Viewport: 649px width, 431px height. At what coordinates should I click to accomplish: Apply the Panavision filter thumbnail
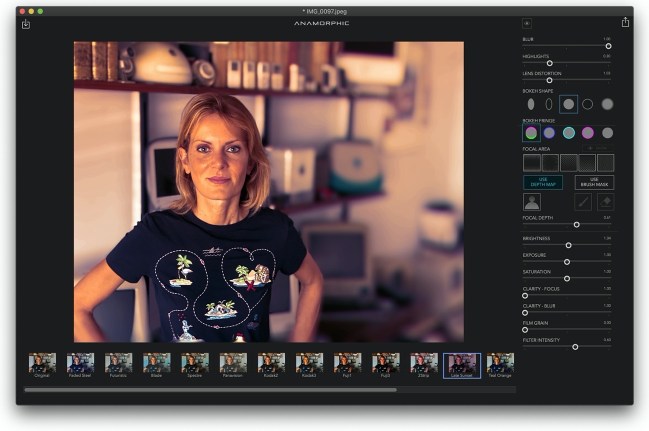pos(233,365)
